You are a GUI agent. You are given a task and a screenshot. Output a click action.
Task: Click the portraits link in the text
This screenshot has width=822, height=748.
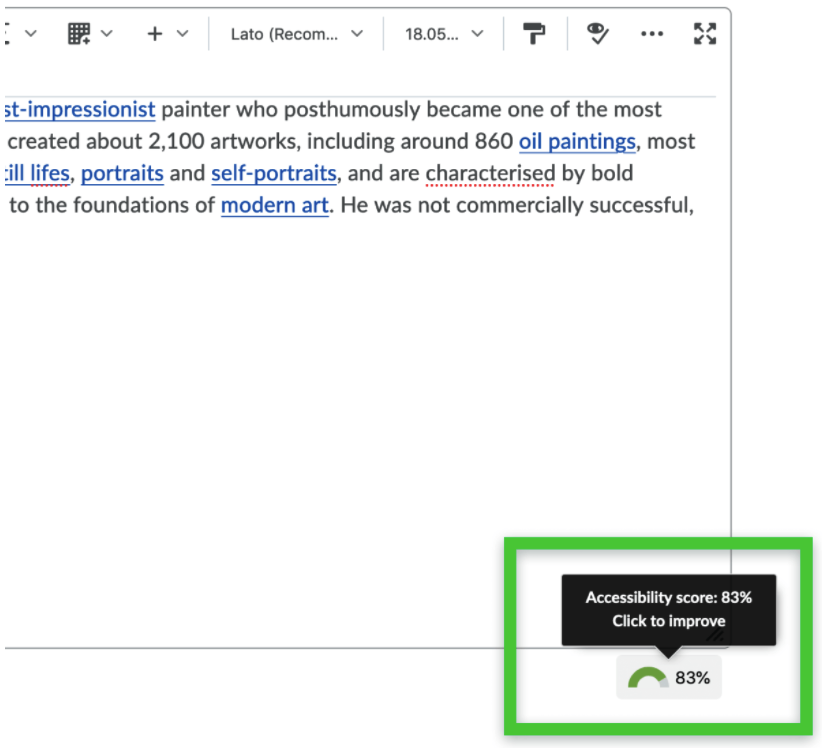(x=122, y=173)
